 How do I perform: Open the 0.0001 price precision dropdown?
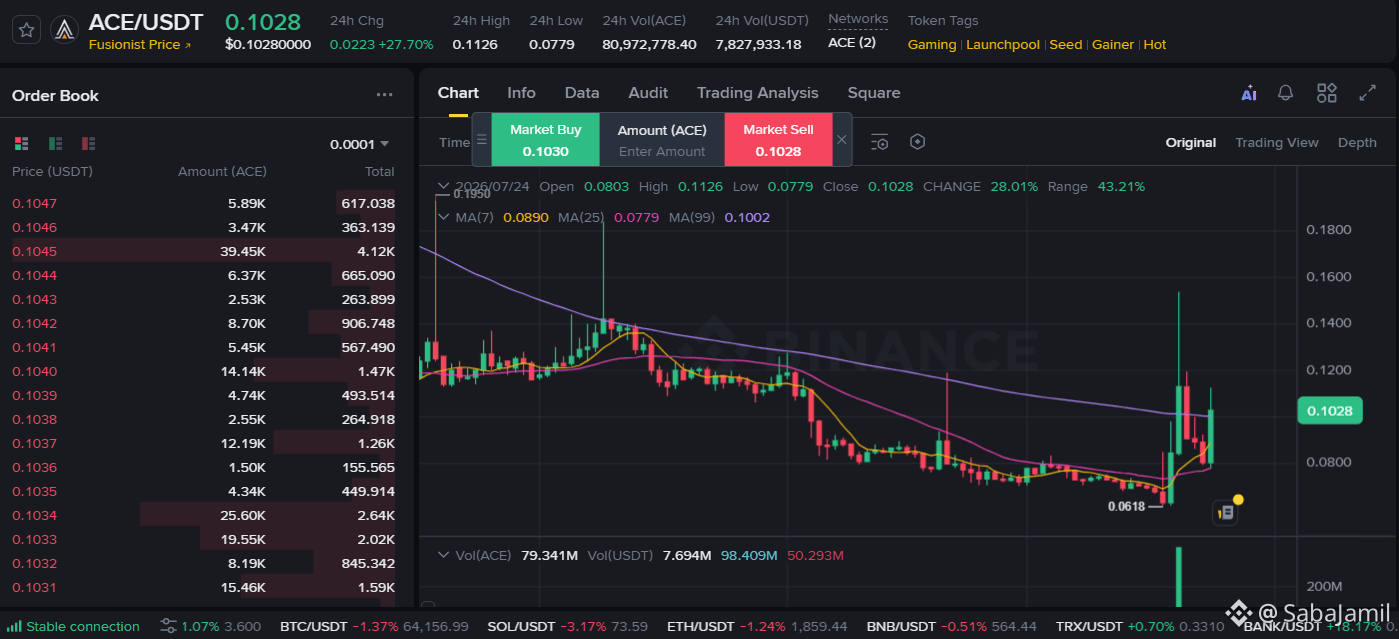pos(360,144)
